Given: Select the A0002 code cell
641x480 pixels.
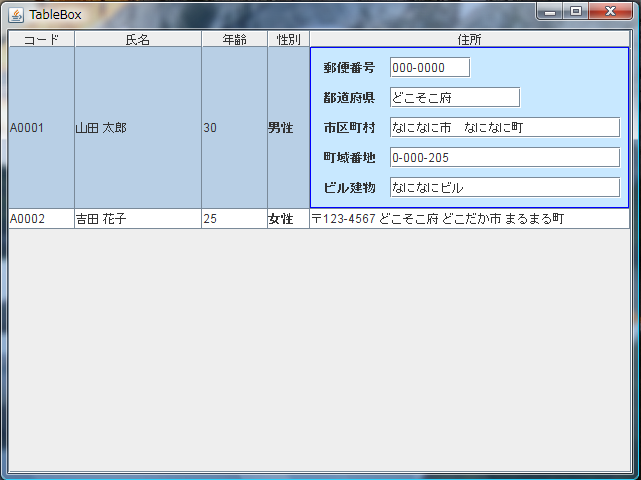Looking at the screenshot, I should [41, 219].
